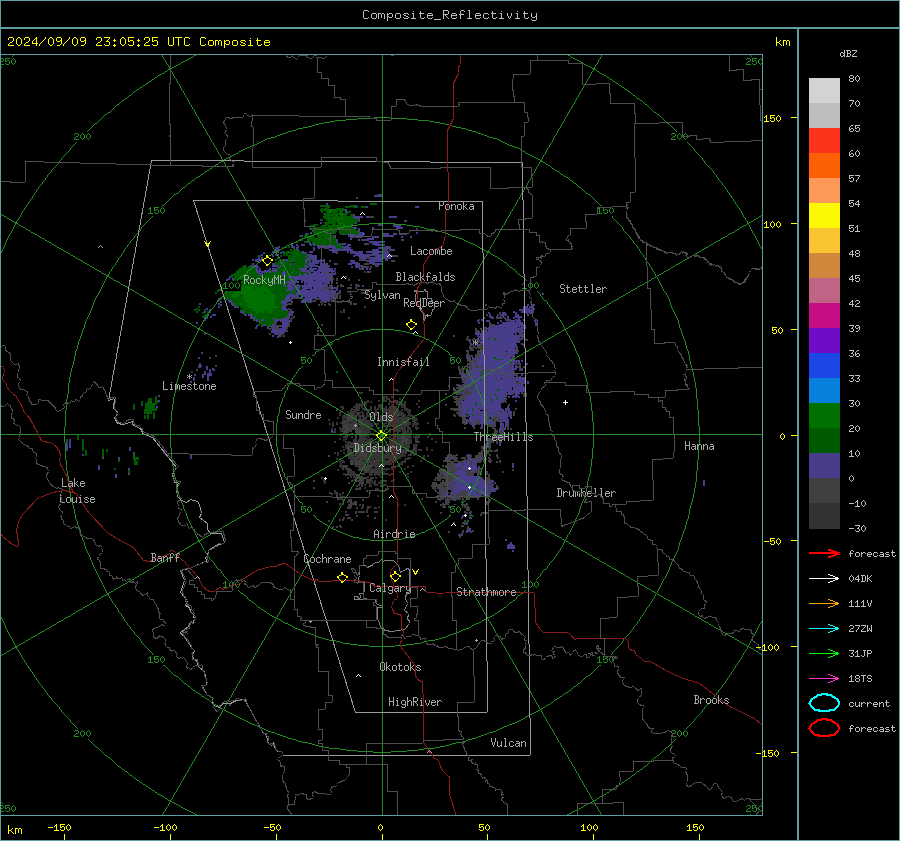Choose the purple 36-39 dBZ color swatch
Image resolution: width=900 pixels, height=841 pixels.
coord(824,340)
